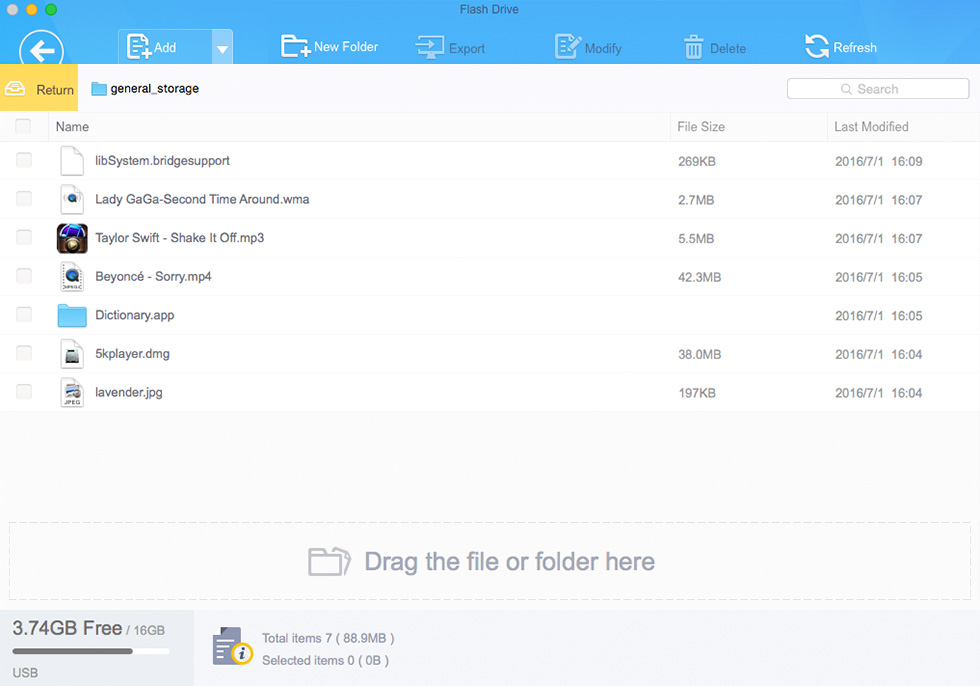Click the back arrow circle icon

41,49
